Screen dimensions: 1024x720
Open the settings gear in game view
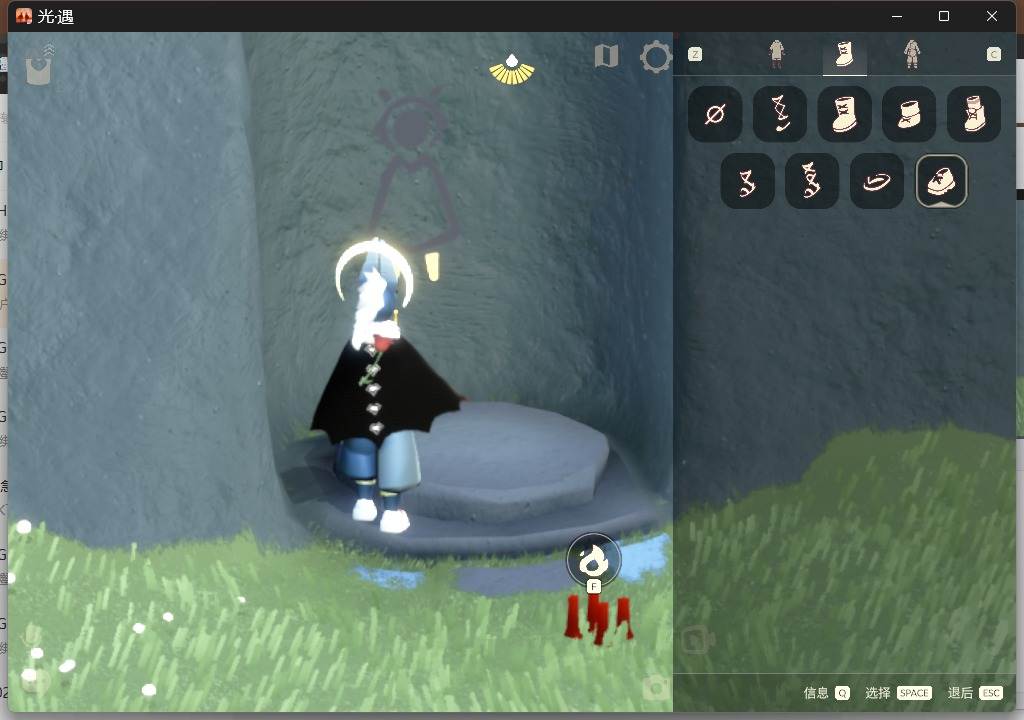656,57
